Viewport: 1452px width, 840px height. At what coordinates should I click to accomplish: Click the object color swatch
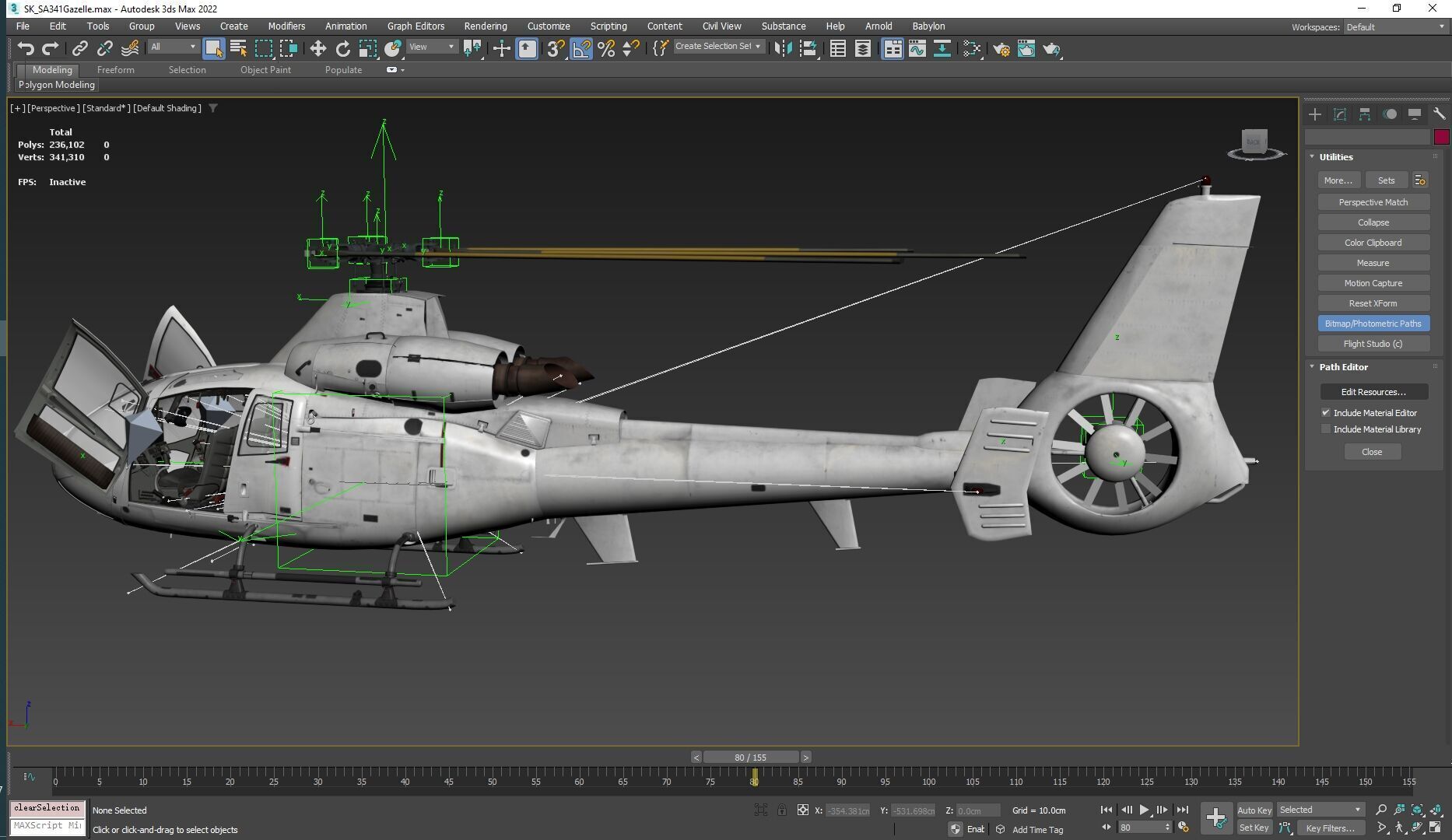pyautogui.click(x=1441, y=137)
